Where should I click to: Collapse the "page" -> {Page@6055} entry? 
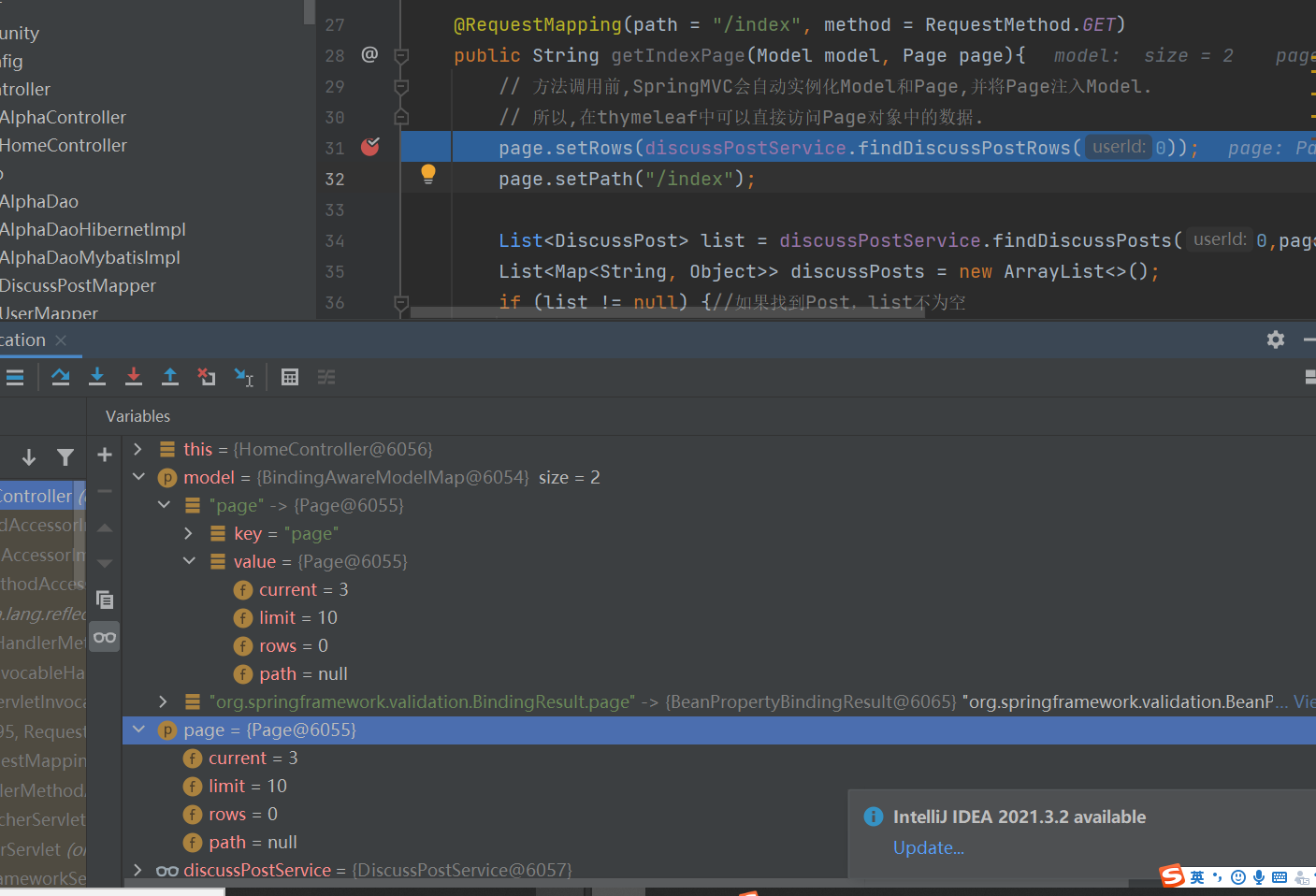[164, 505]
